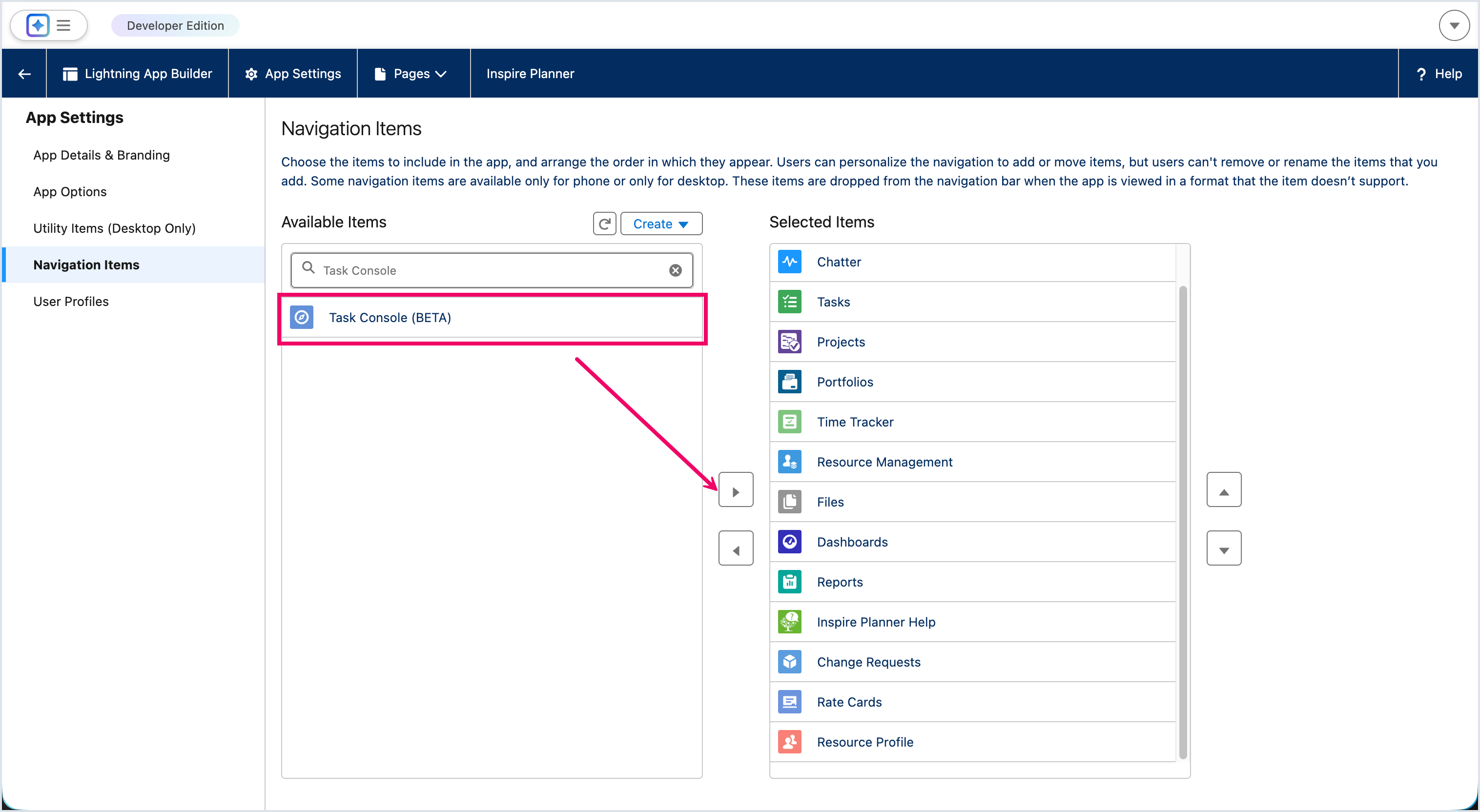The image size is (1480, 812).
Task: Click the Portfolios icon
Action: [x=790, y=382]
